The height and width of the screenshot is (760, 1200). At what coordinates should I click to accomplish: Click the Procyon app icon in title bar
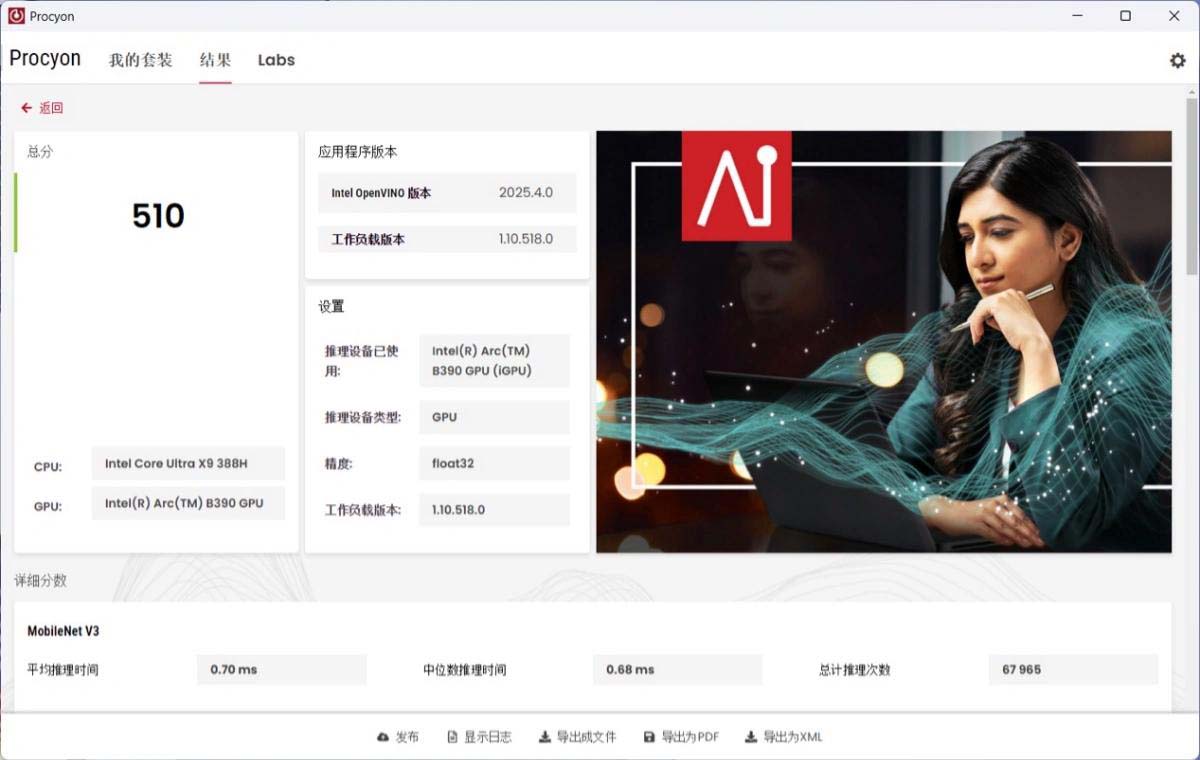[16, 16]
